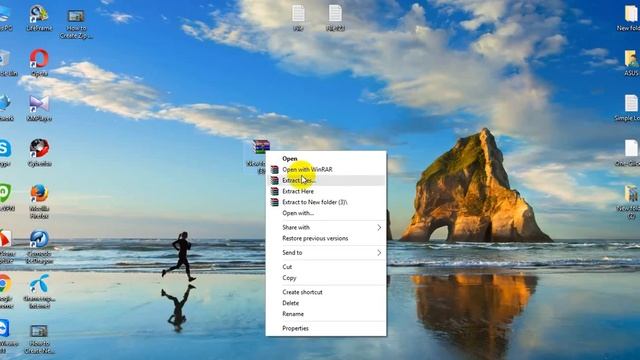640x360 pixels.
Task: Open the LifeFrame desktop shortcut
Action: click(39, 18)
